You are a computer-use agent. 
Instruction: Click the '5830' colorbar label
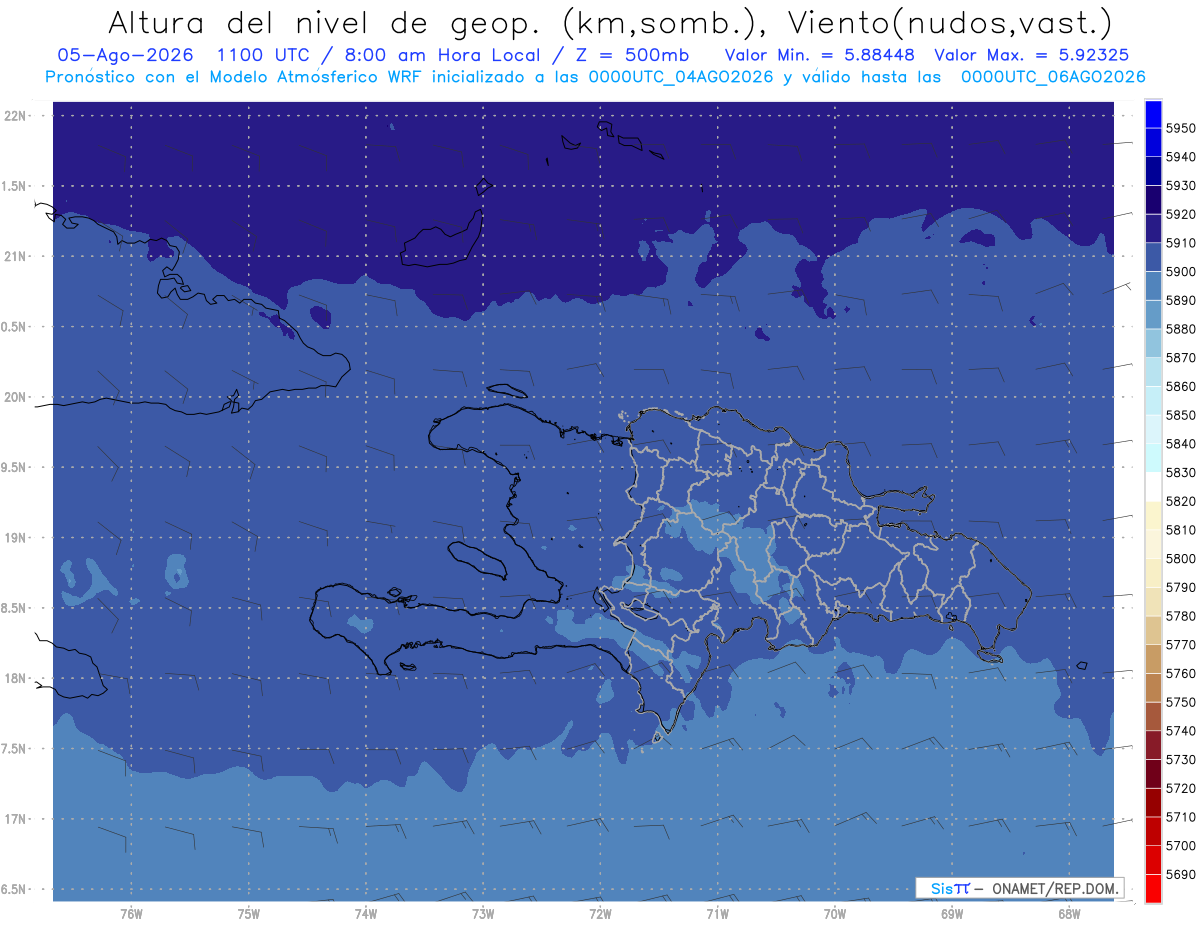pyautogui.click(x=1181, y=473)
